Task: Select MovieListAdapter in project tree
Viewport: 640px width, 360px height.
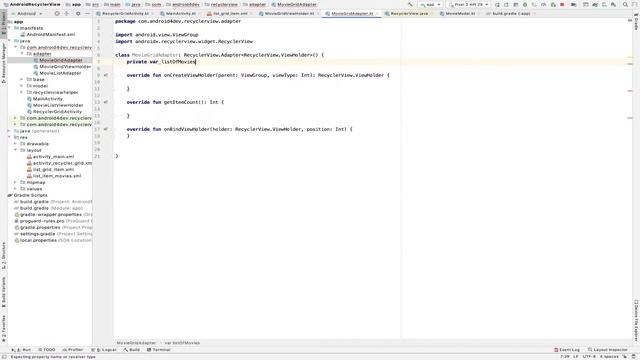Action: (60, 73)
